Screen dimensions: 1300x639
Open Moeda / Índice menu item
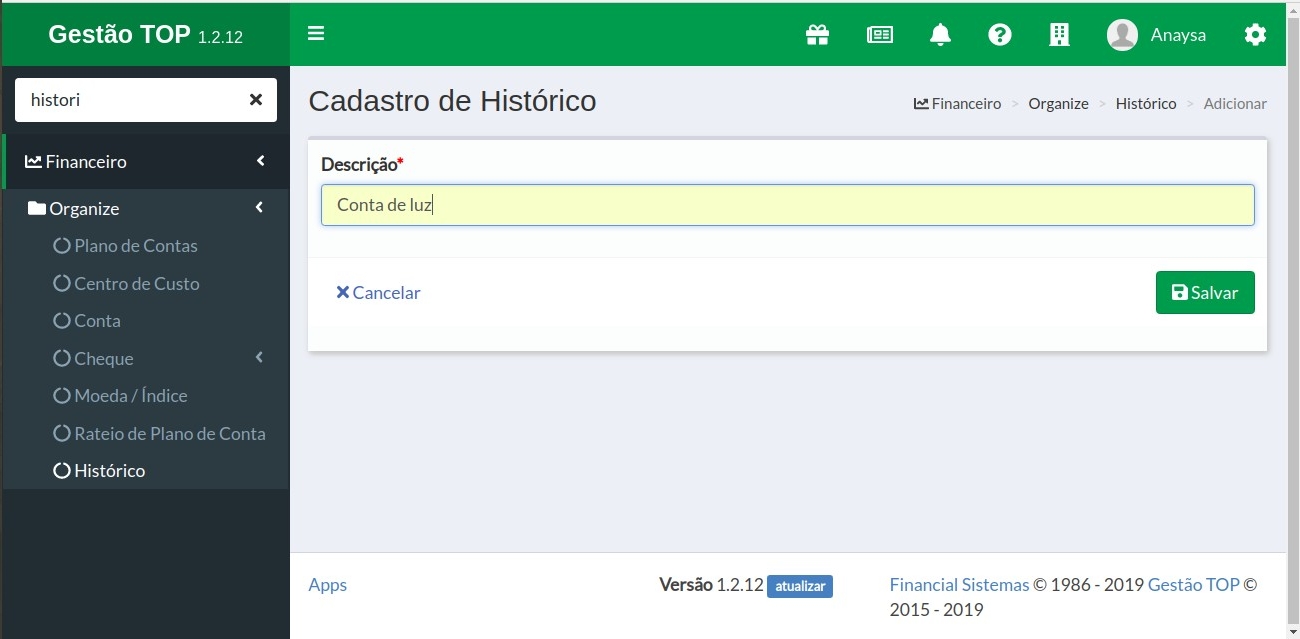click(130, 396)
